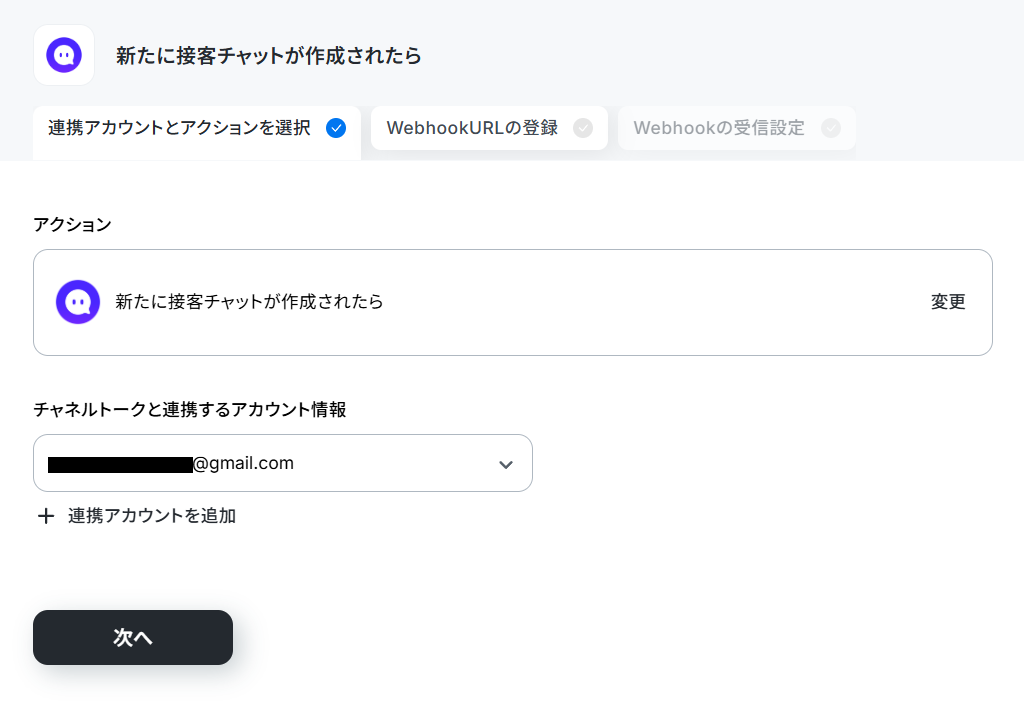Switch to the WebhookURLの登録 tab

click(x=489, y=128)
